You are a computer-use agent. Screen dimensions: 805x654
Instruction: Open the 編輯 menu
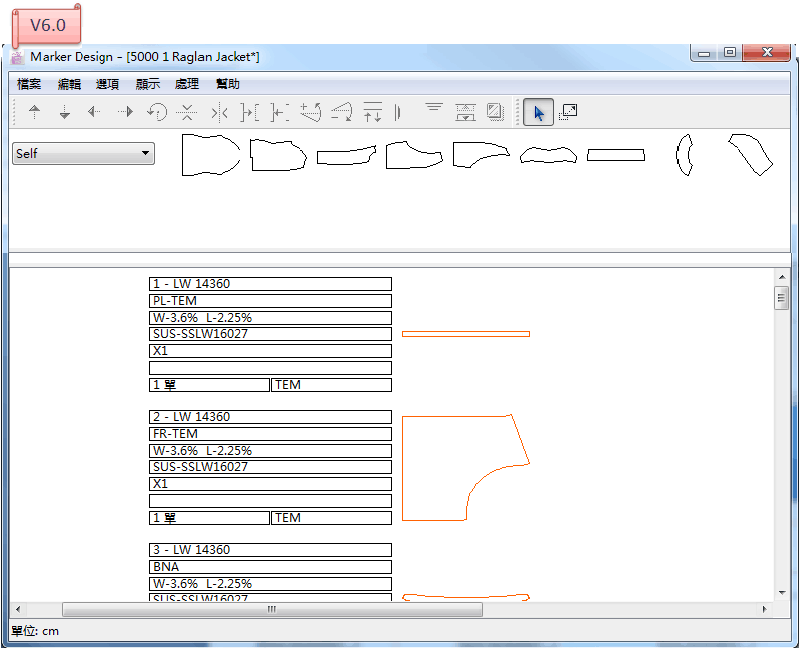(69, 84)
